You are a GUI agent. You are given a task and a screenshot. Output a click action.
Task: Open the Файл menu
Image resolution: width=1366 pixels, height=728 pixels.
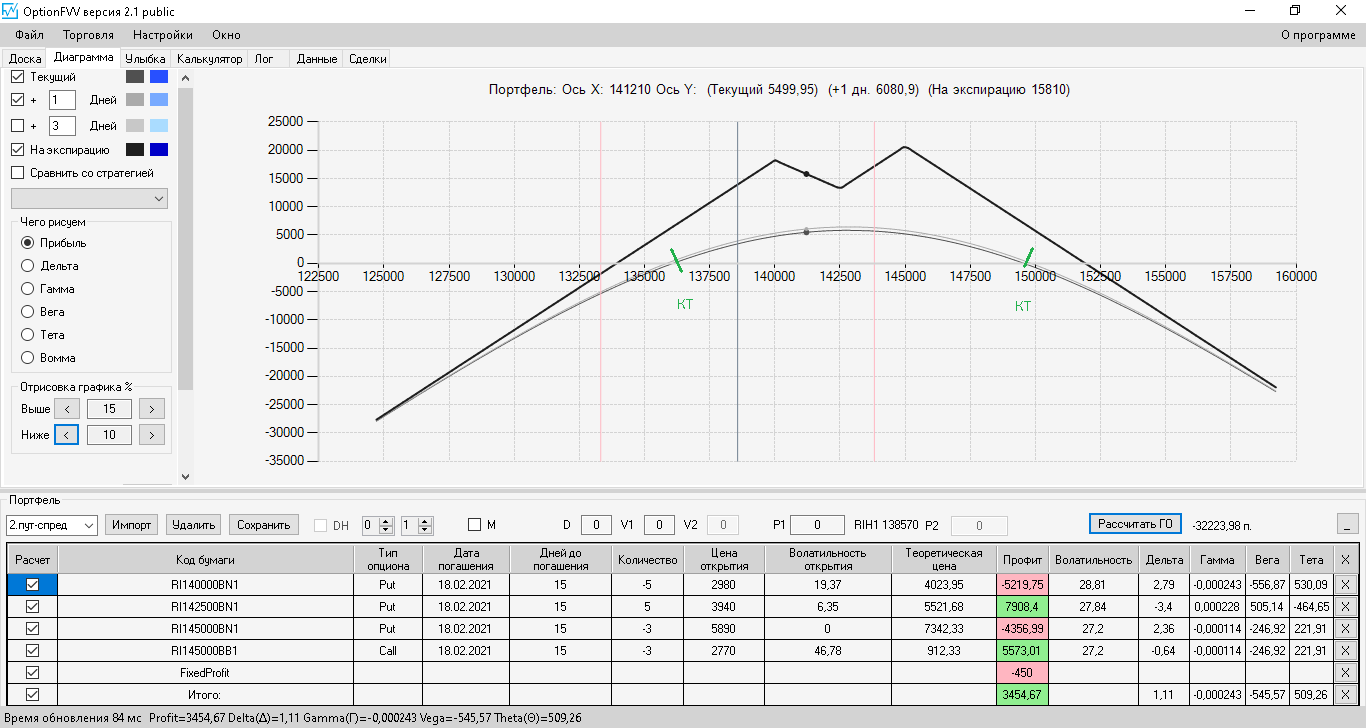30,35
